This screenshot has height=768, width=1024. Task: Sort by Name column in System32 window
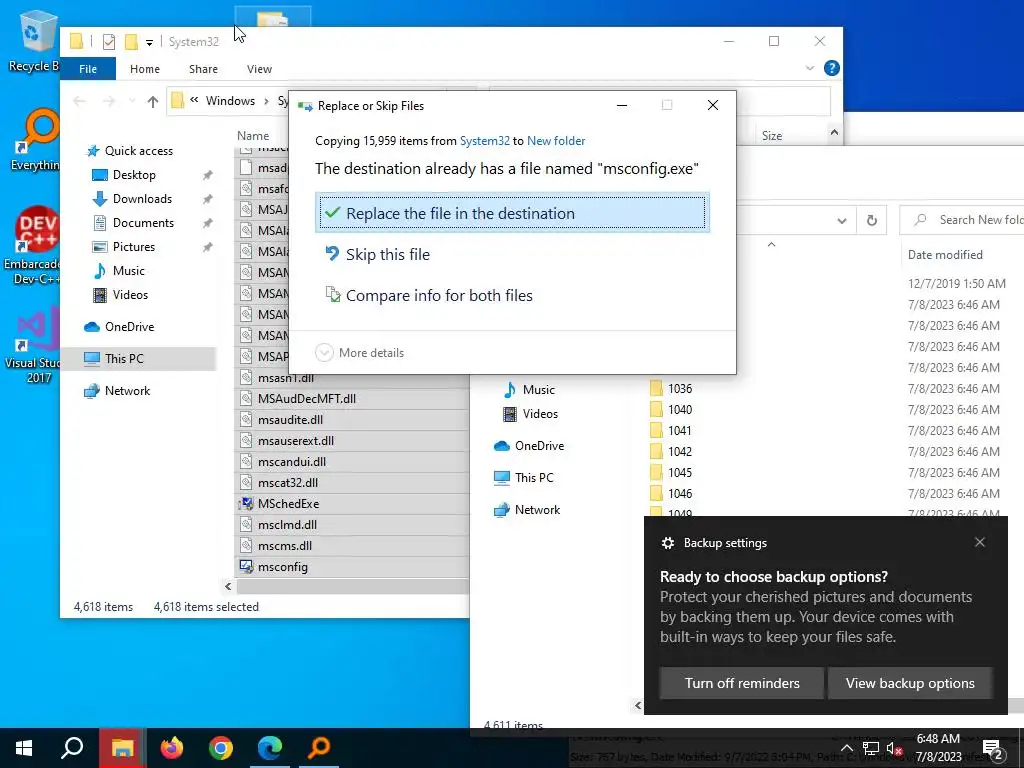pyautogui.click(x=253, y=136)
